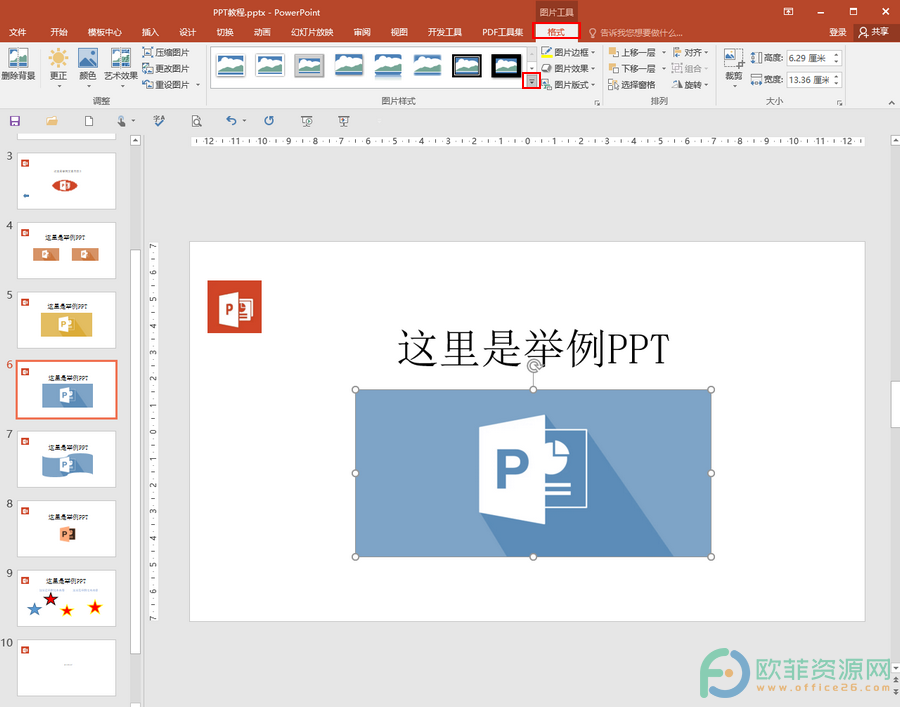Apply the gray metal frame picture style
900x707 pixels.
coord(309,66)
